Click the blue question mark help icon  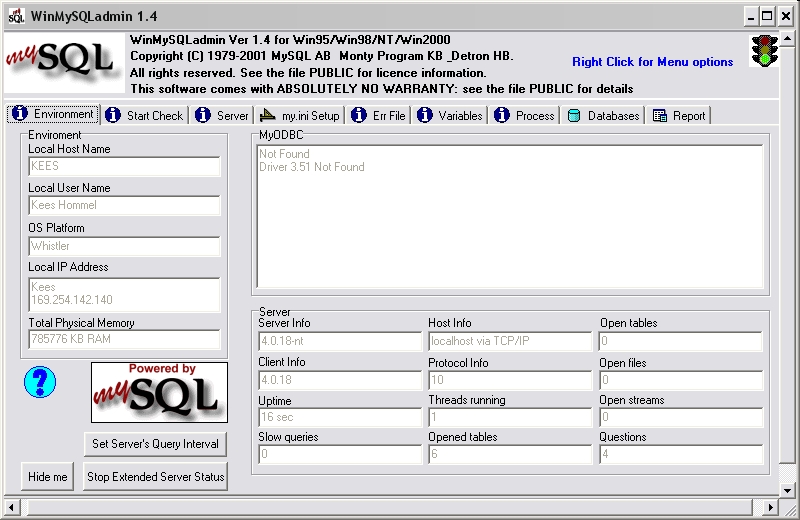pos(40,382)
